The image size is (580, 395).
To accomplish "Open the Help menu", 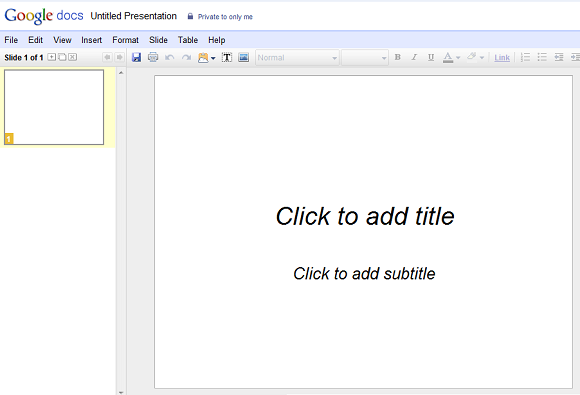I will [217, 40].
